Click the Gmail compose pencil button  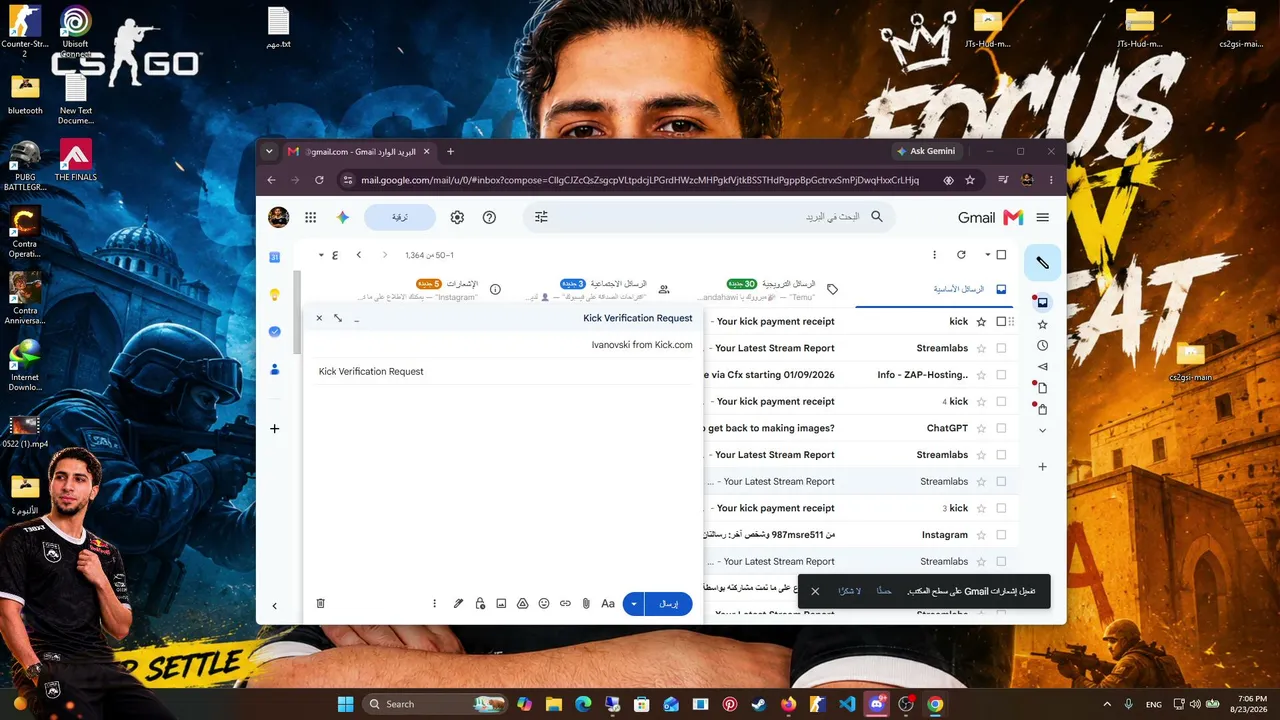(x=1042, y=262)
